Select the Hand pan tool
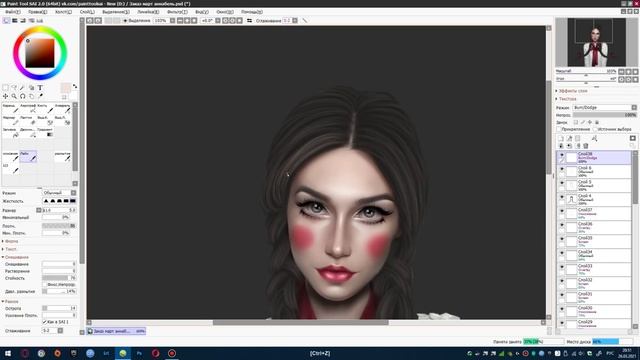Viewport: 640px width, 360px height. [x=31, y=96]
